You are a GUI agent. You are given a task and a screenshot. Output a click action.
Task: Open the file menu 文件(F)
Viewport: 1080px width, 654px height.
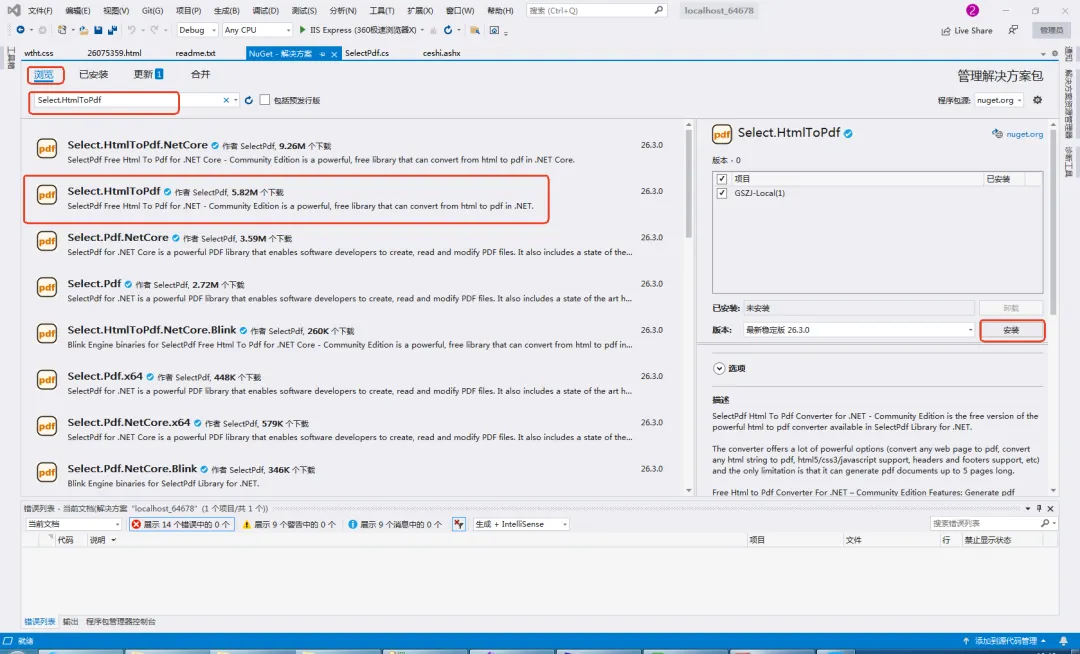point(40,10)
